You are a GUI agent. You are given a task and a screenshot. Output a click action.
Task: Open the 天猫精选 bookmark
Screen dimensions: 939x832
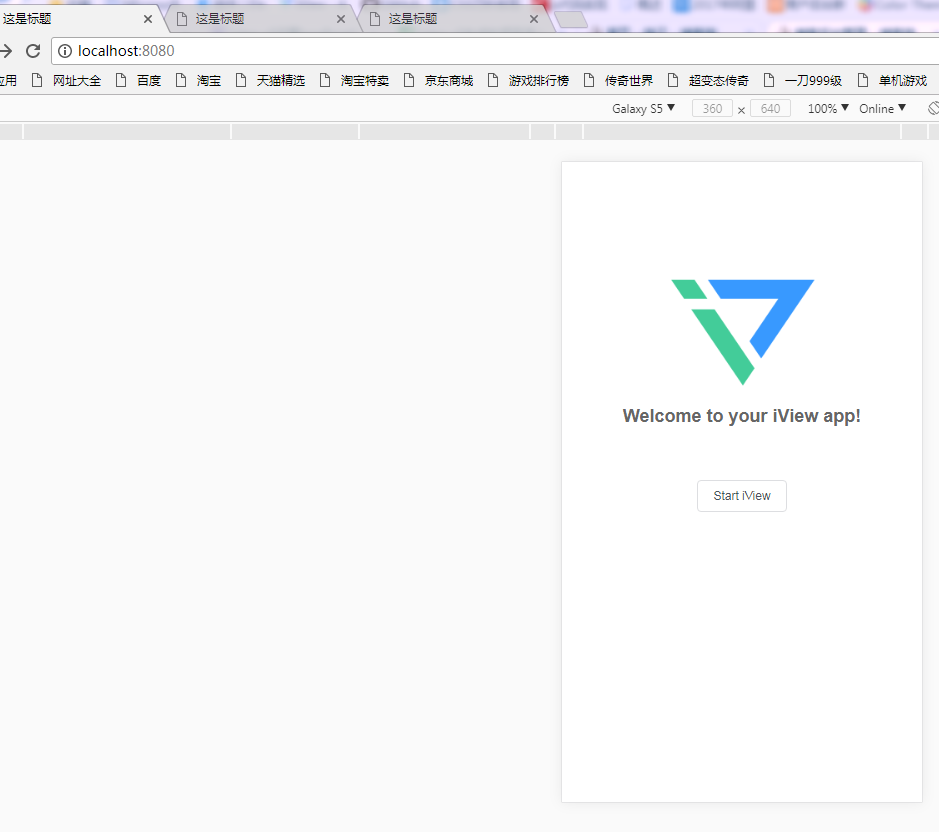[270, 80]
